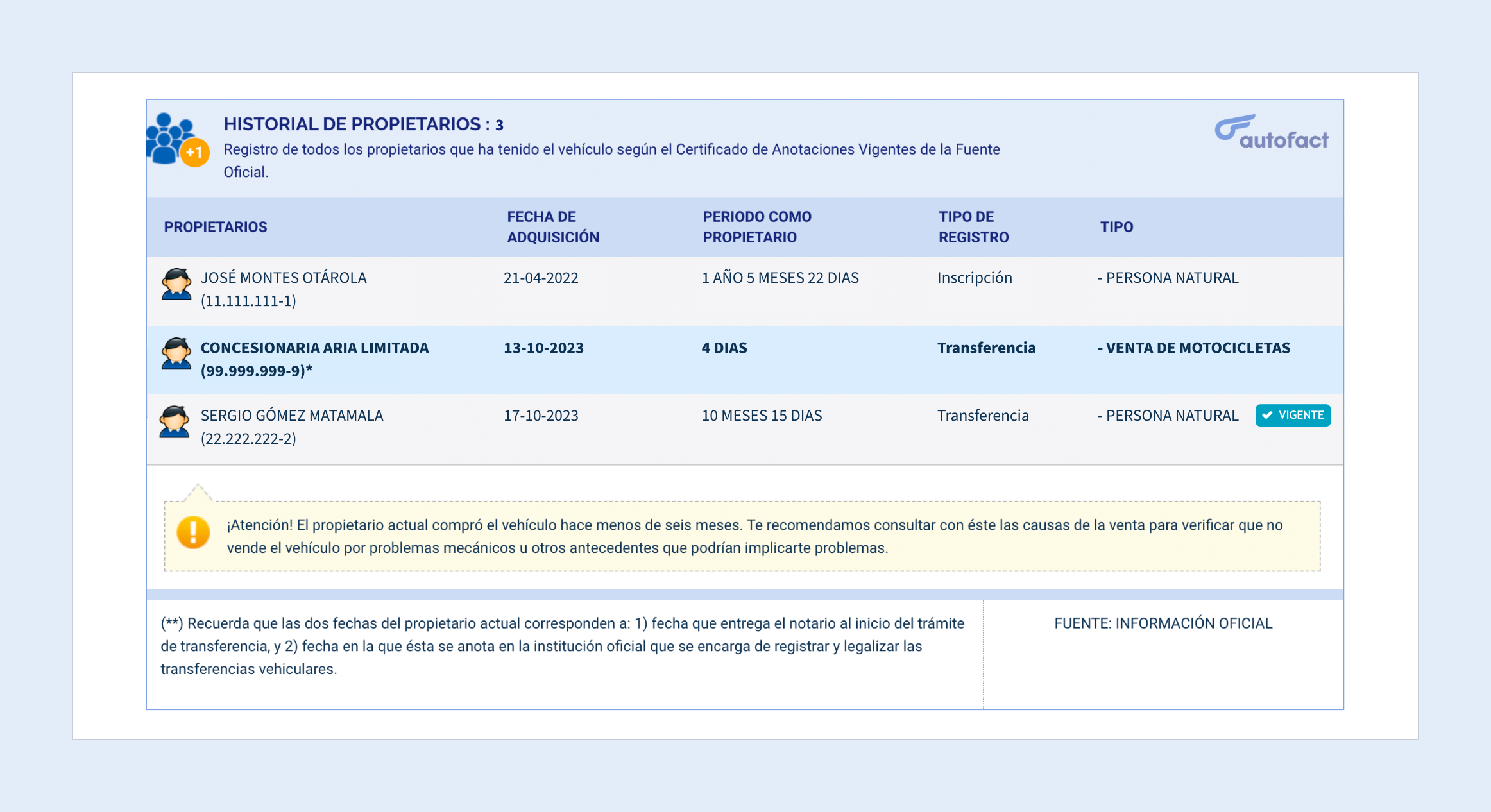The image size is (1491, 812).
Task: Click the orange exclamation warning icon
Action: (193, 532)
